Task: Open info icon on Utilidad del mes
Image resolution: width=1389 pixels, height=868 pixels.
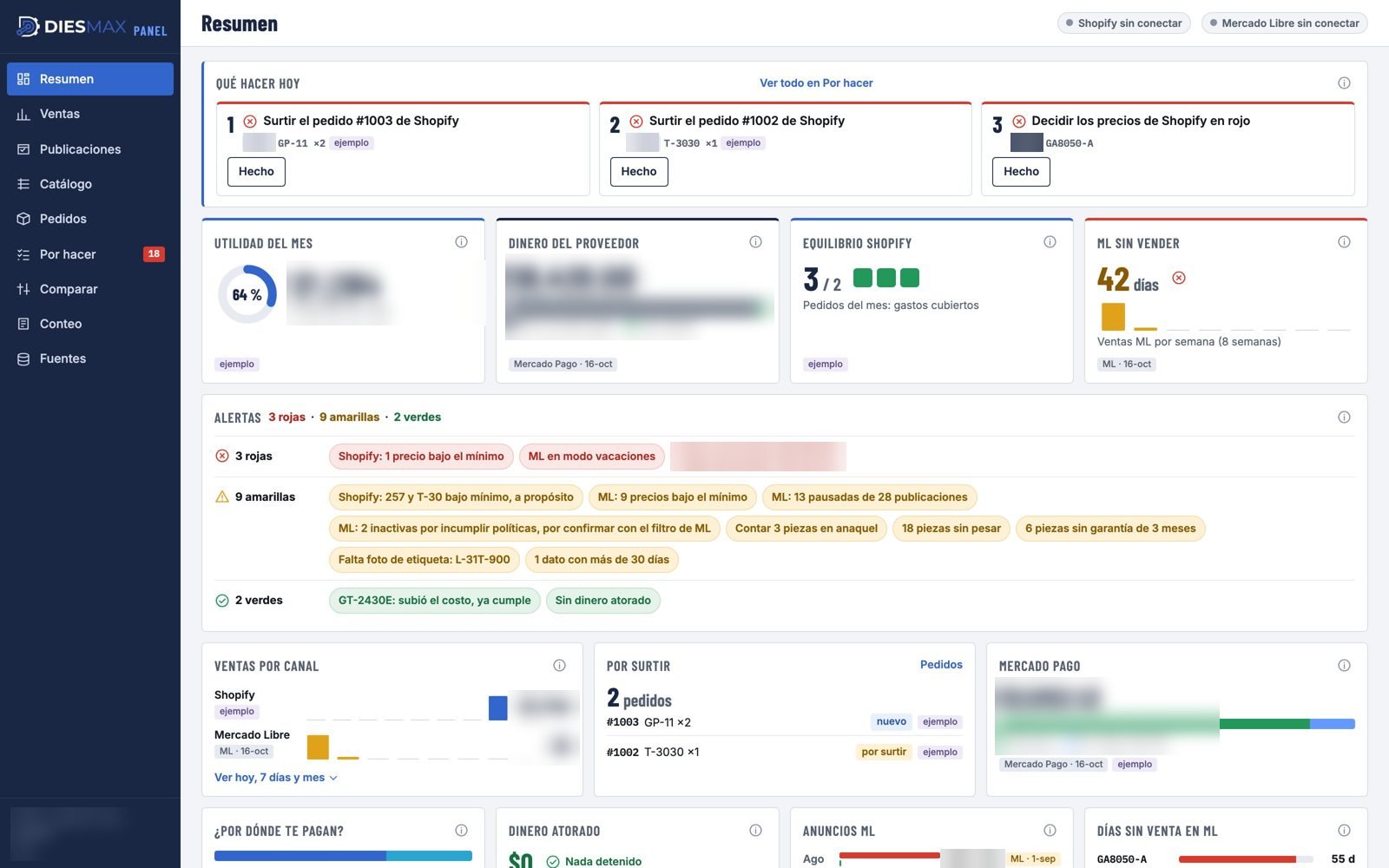Action: pyautogui.click(x=461, y=242)
